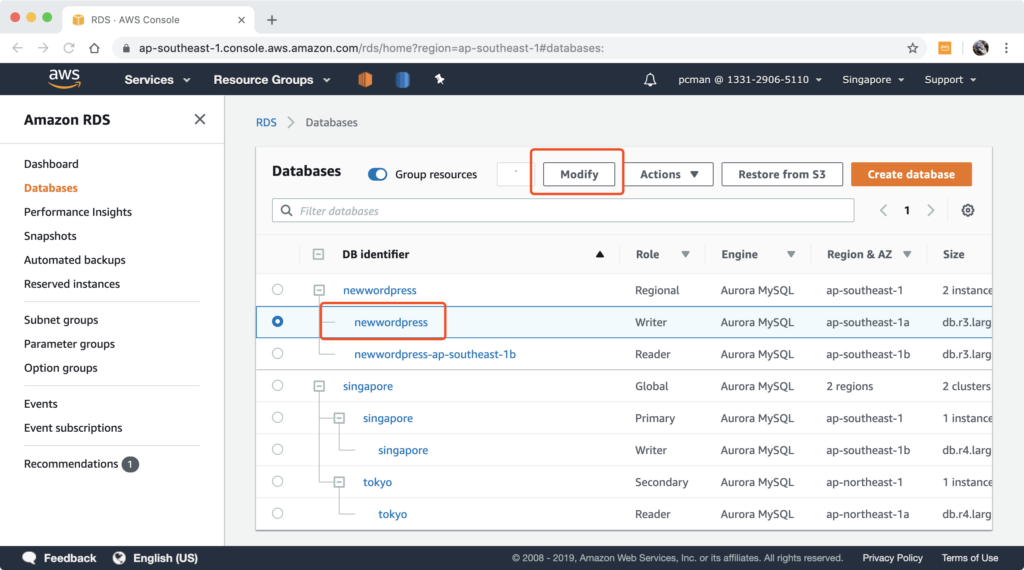Select the newwordpress Regional cluster radio
The image size is (1024, 570).
[278, 289]
